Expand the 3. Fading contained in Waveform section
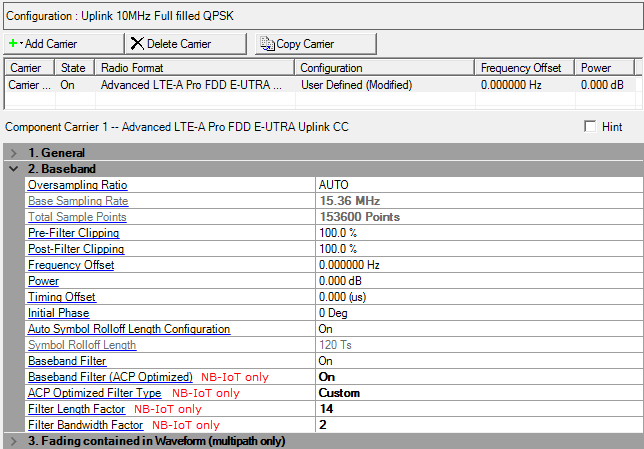This screenshot has height=449, width=644. tap(14, 441)
